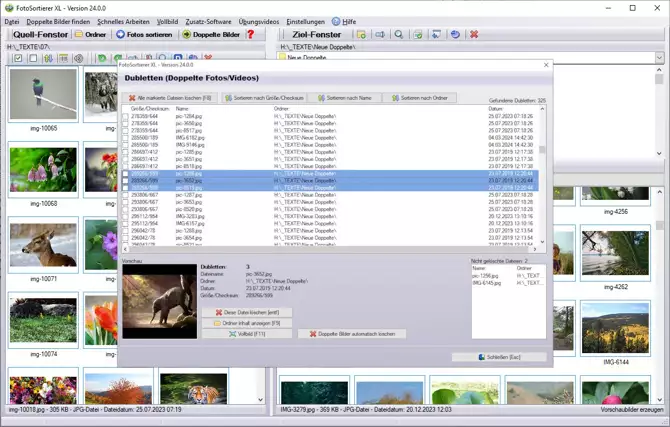
Task: Click Doppelte Bilder automatisch löschen button
Action: click(x=351, y=333)
